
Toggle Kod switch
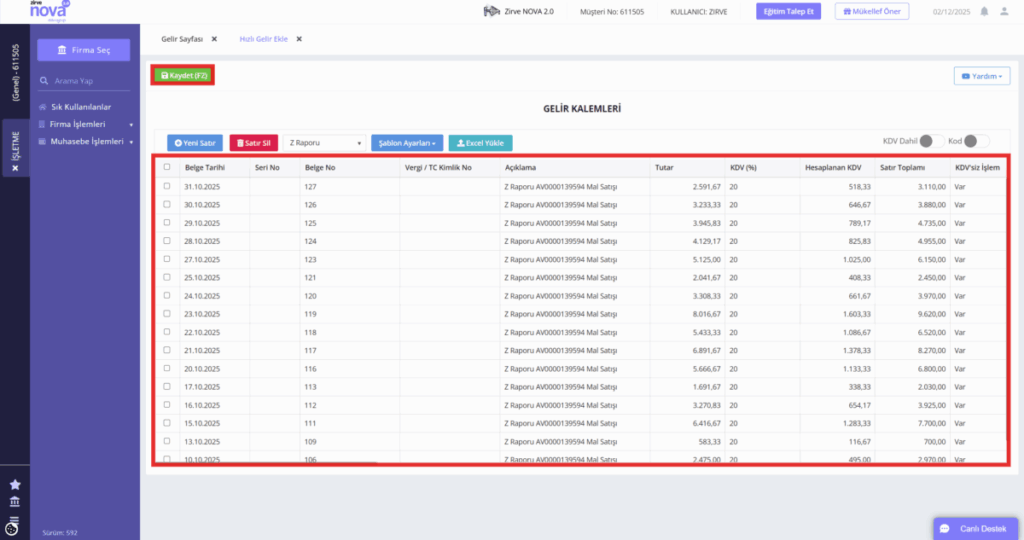point(976,141)
